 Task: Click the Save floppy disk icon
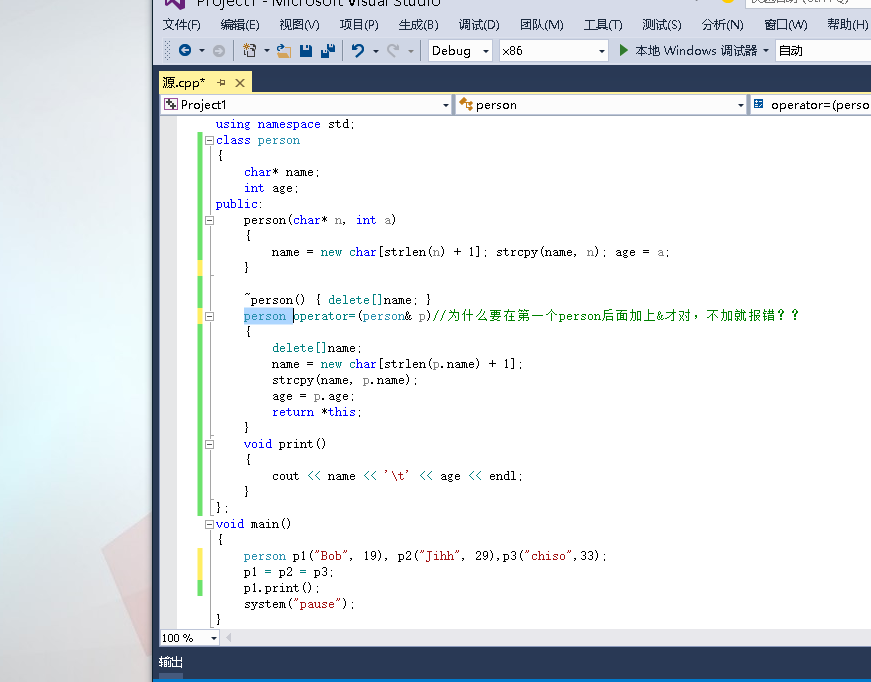coord(306,51)
